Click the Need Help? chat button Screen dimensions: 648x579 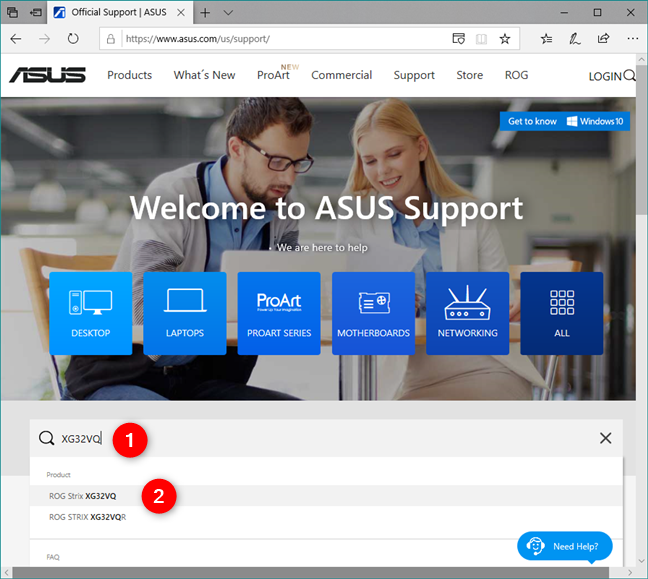[565, 546]
